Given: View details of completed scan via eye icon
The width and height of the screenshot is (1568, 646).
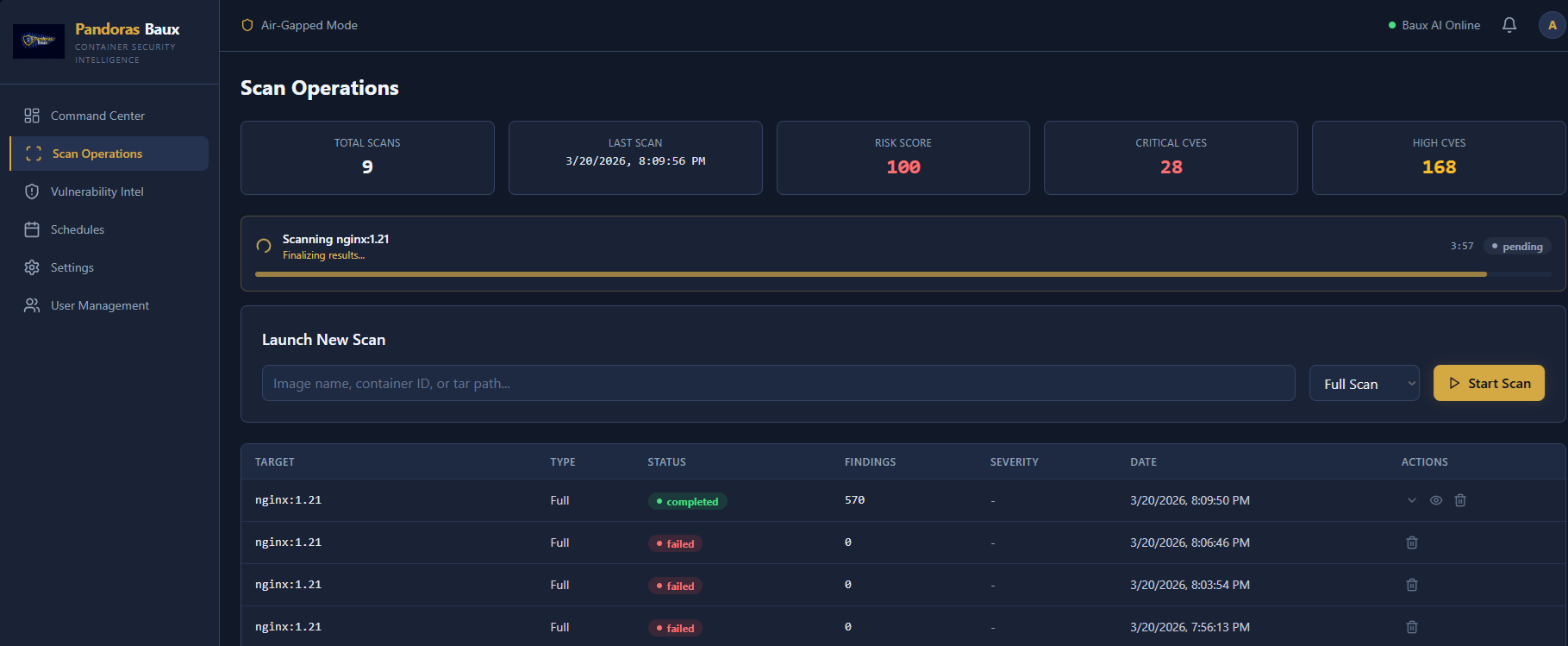Looking at the screenshot, I should (1436, 500).
